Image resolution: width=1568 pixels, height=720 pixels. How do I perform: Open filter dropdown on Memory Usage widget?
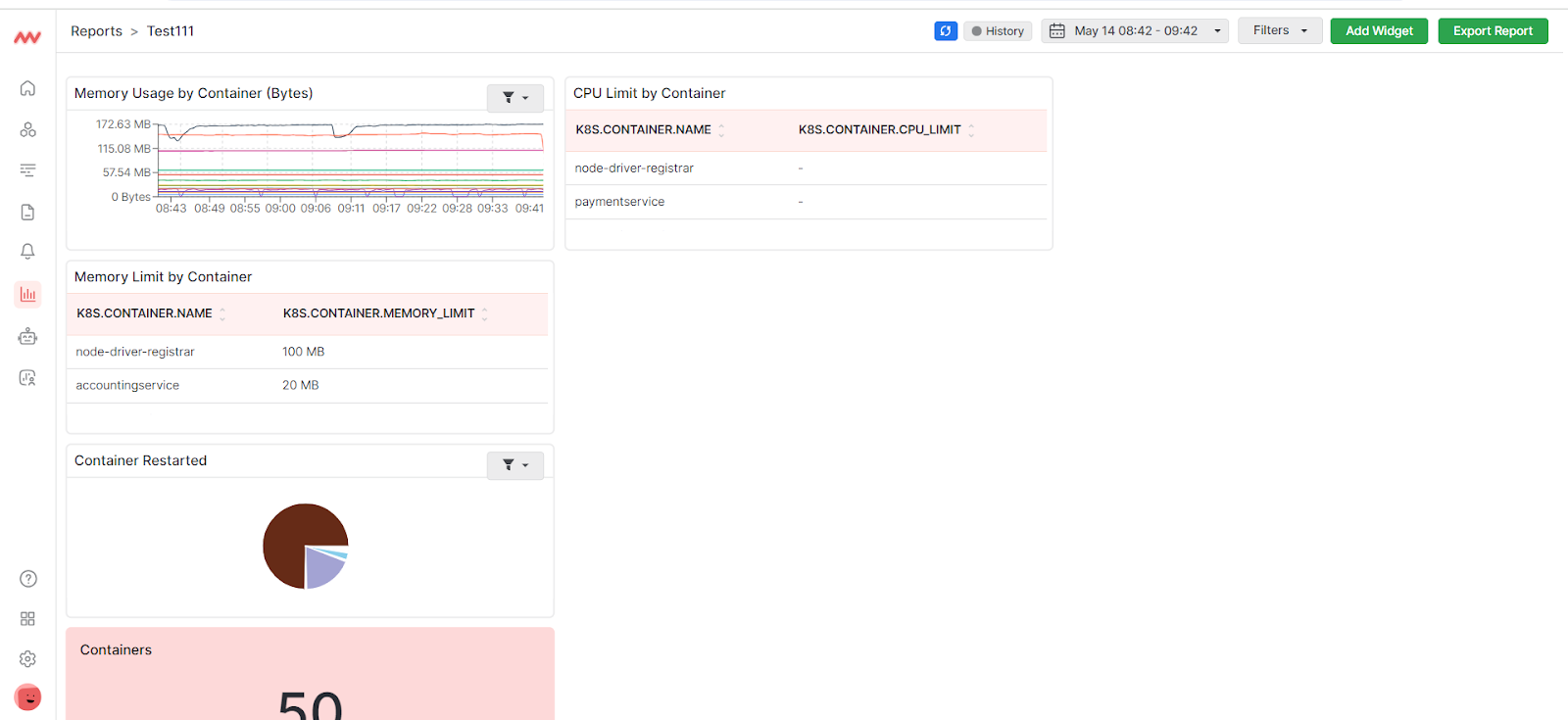[x=515, y=98]
